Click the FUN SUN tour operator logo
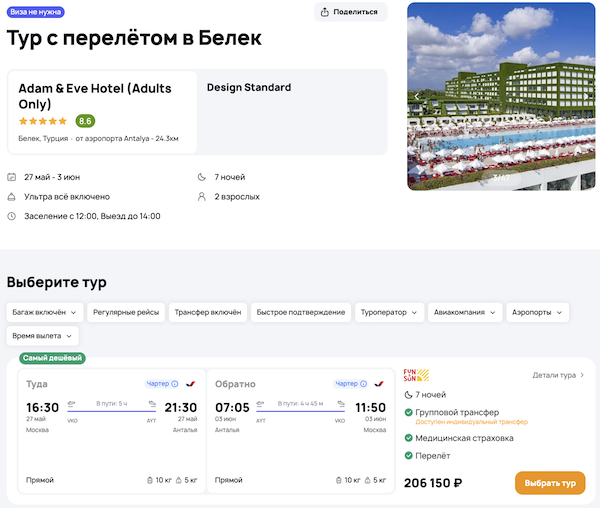Image resolution: width=600 pixels, height=508 pixels. click(x=415, y=376)
